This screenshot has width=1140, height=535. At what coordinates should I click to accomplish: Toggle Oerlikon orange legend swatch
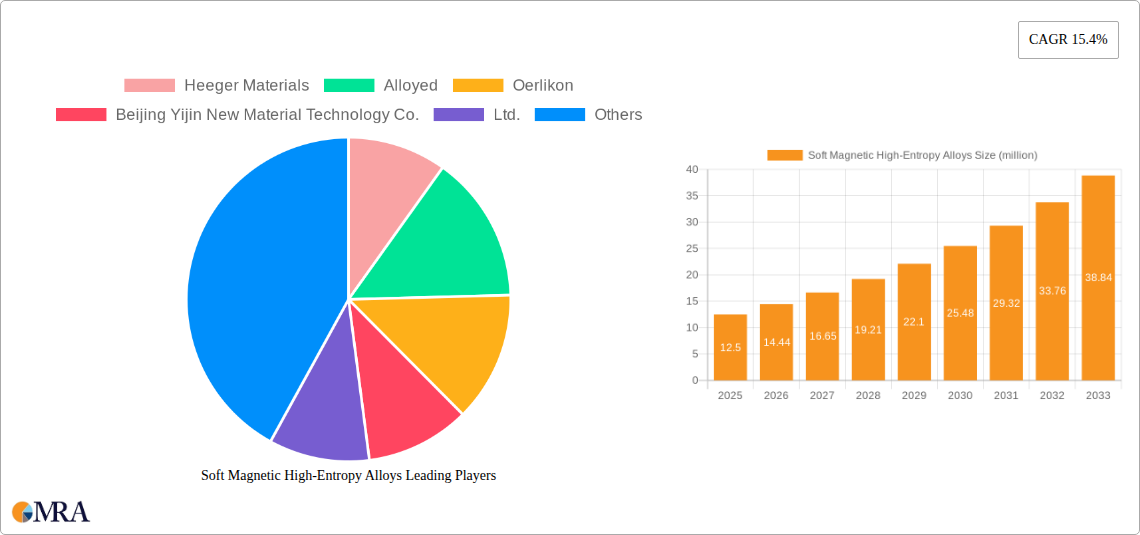click(x=478, y=86)
